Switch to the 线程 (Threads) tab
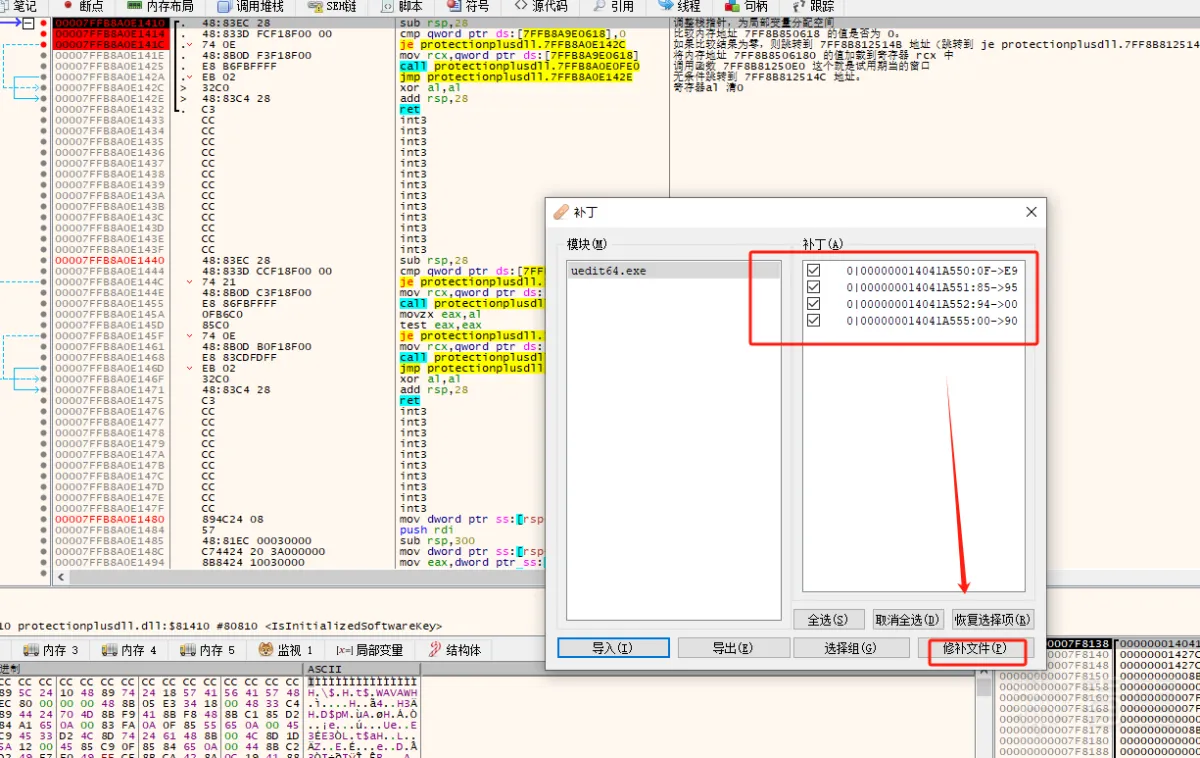Image resolution: width=1200 pixels, height=758 pixels. [679, 6]
